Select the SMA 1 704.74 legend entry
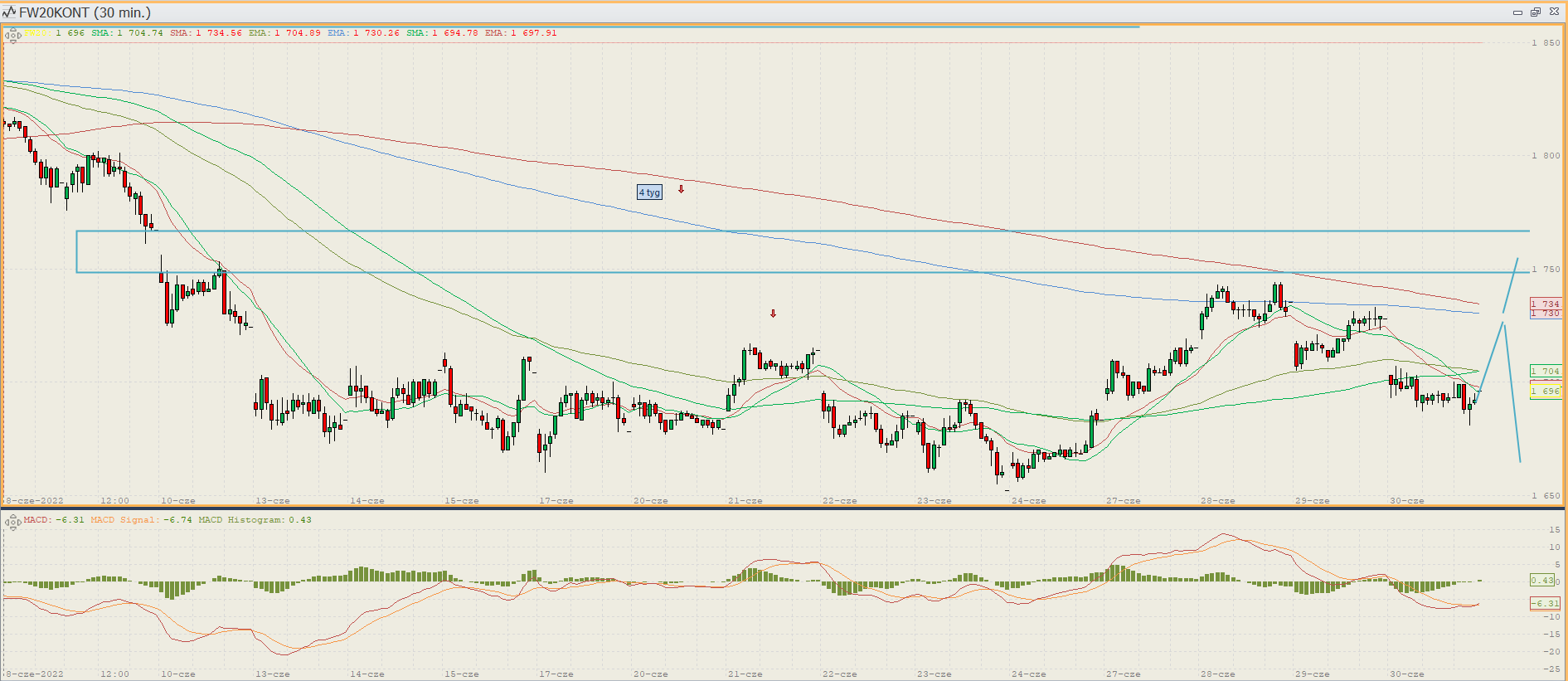Image resolution: width=1568 pixels, height=681 pixels. [x=127, y=33]
